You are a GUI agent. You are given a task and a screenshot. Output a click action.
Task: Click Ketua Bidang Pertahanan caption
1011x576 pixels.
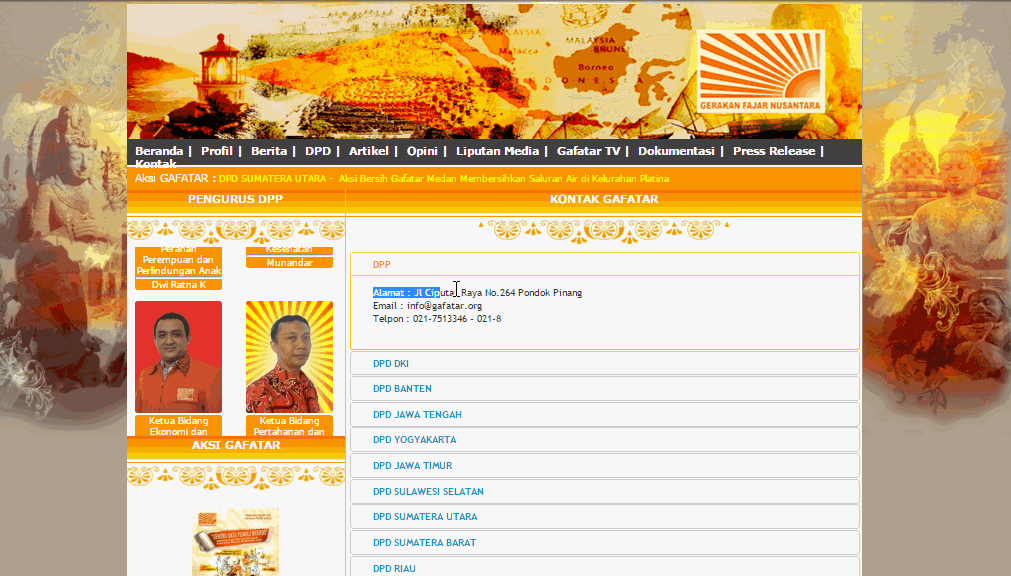(x=290, y=426)
